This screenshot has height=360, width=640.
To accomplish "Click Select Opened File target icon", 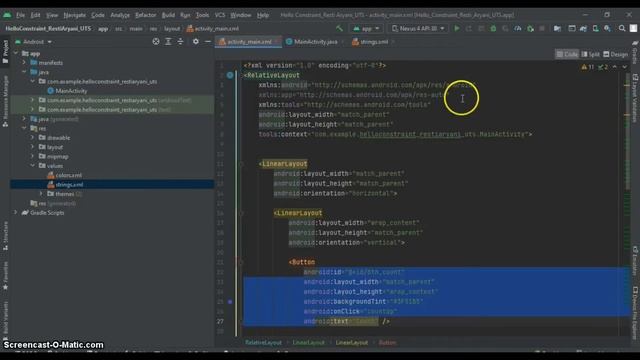I will click(156, 42).
